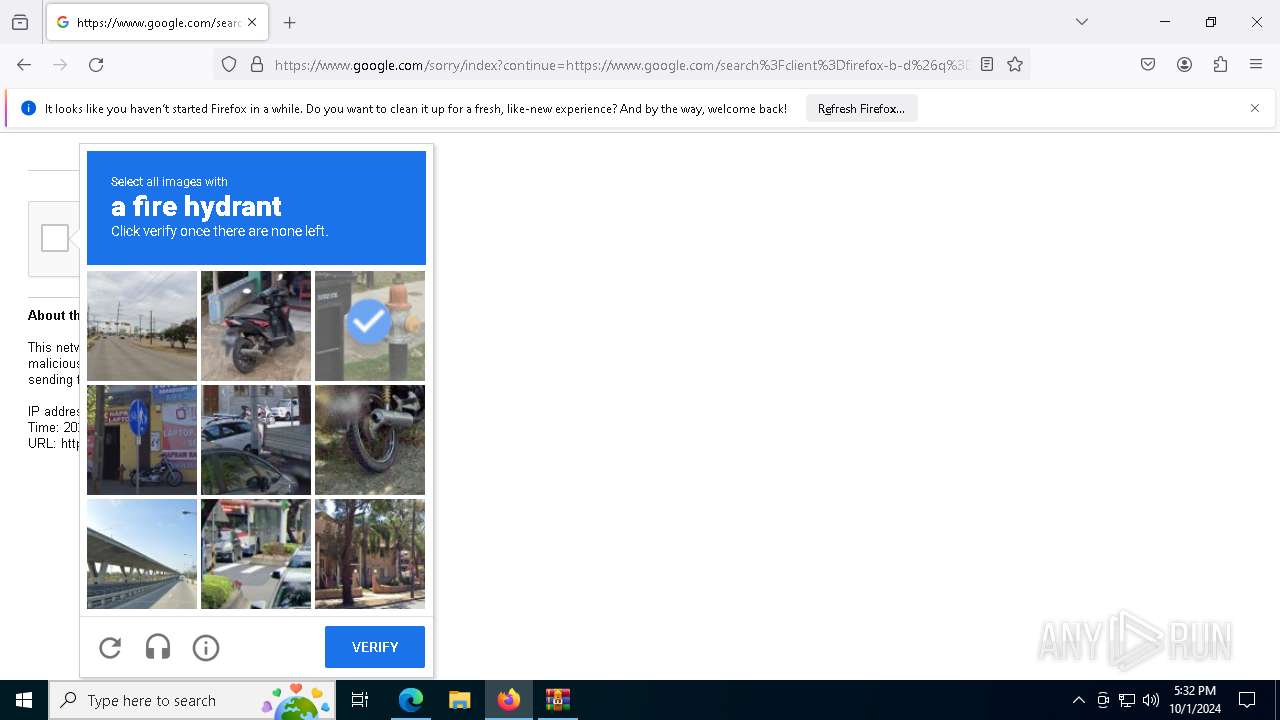Toggle reader view icon in address bar
This screenshot has width=1280, height=720.
point(987,65)
